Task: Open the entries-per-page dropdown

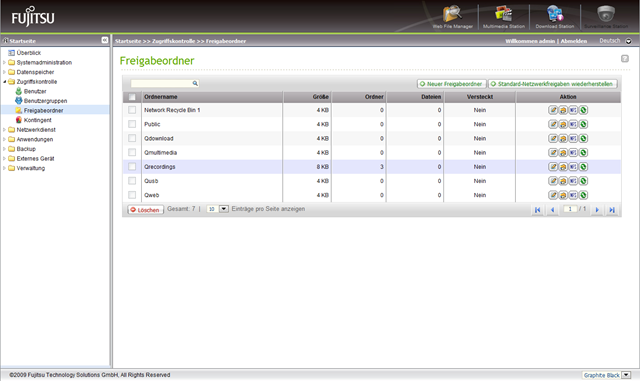Action: tap(224, 209)
